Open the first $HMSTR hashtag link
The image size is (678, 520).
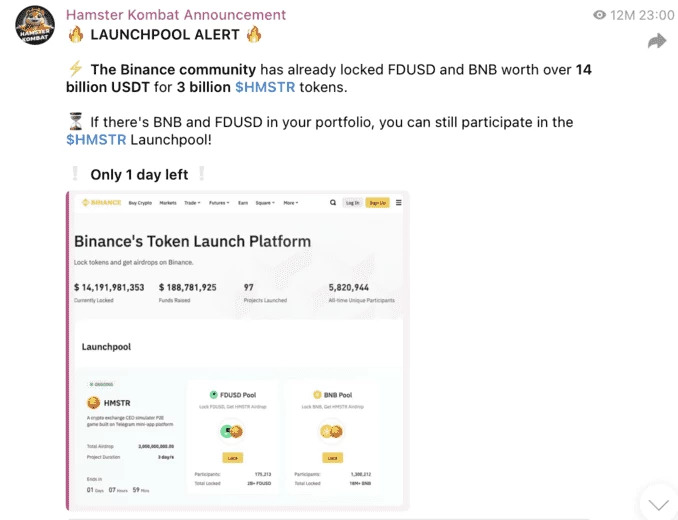pyautogui.click(x=265, y=87)
